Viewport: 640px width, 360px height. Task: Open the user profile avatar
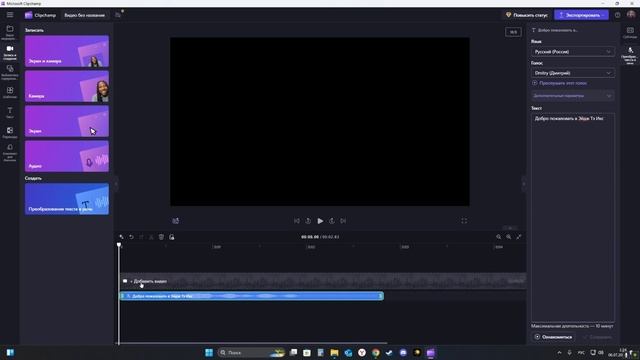pyautogui.click(x=631, y=15)
